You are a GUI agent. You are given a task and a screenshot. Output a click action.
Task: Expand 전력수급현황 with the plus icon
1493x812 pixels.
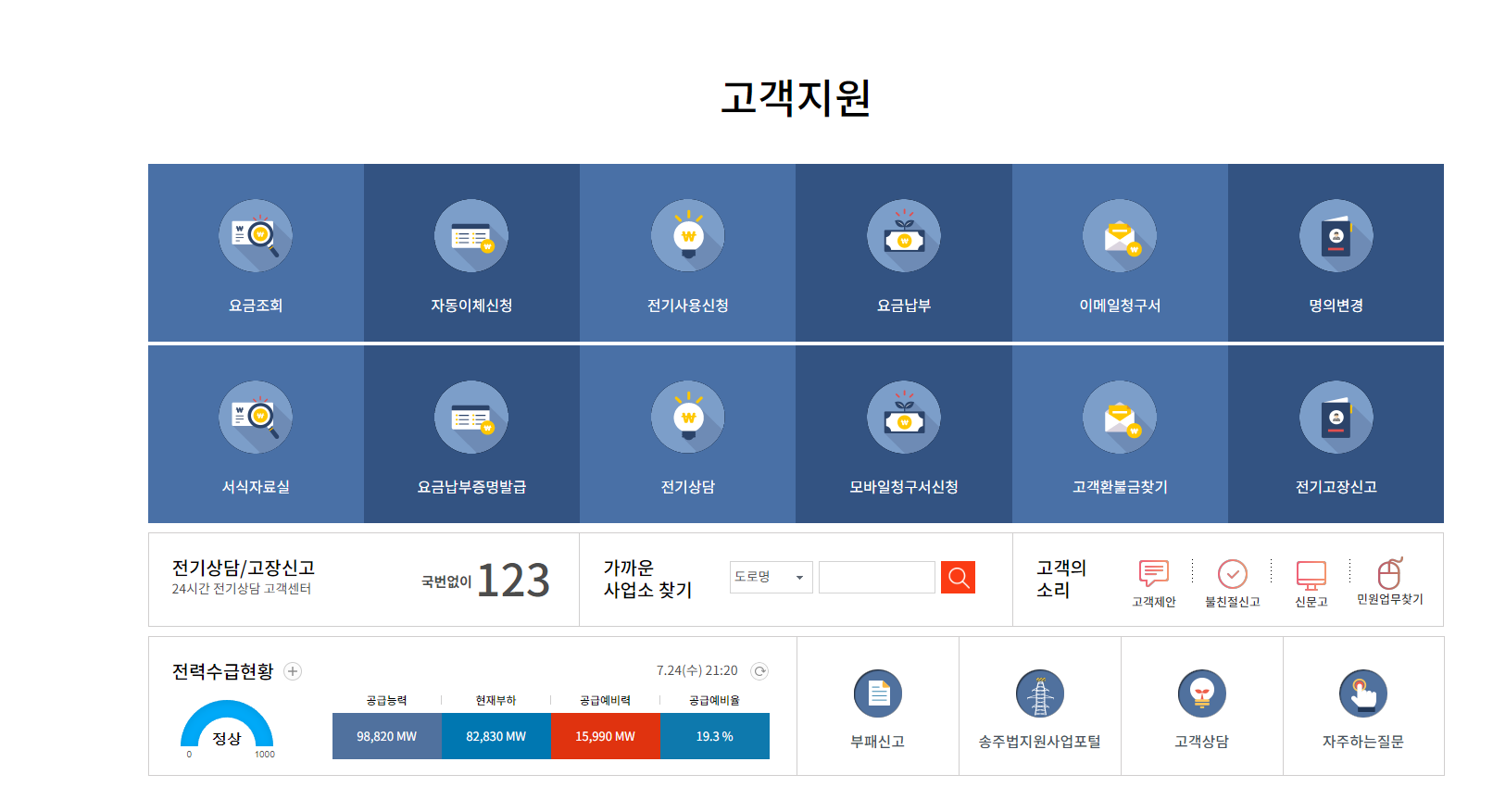click(293, 671)
